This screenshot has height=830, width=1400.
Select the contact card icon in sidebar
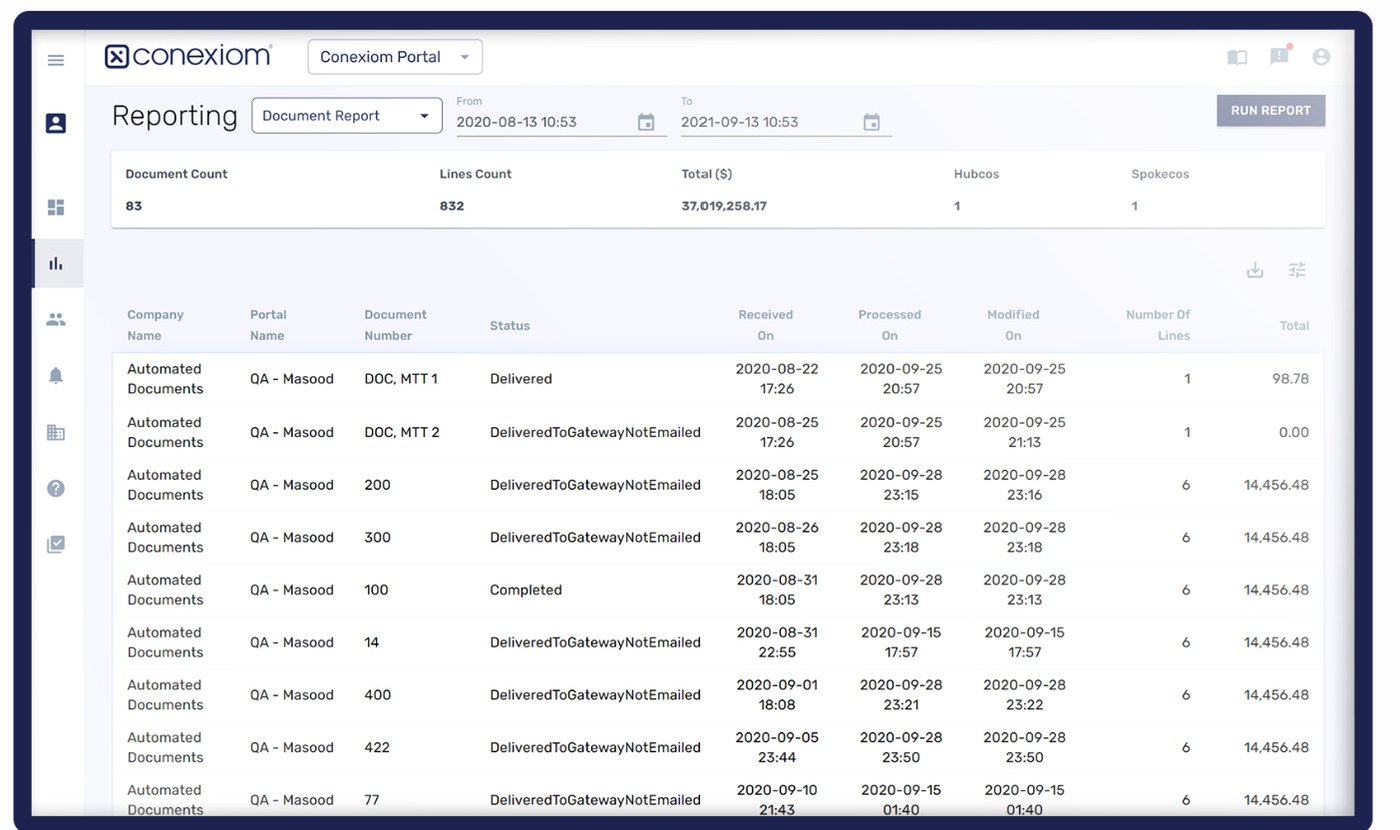point(56,123)
